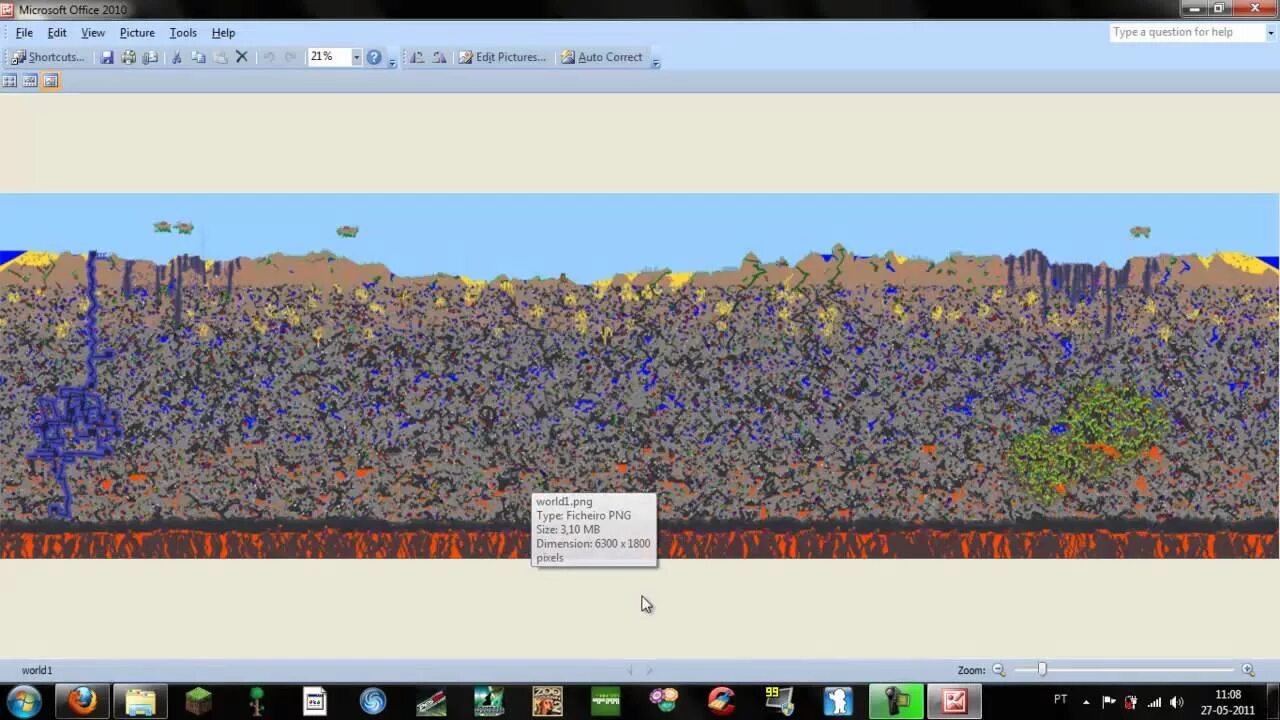1280x720 pixels.
Task: Click the world1 map picture
Action: [x=640, y=376]
